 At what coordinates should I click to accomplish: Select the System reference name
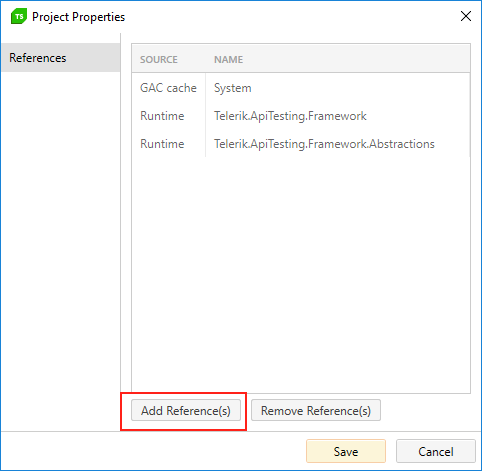coord(233,88)
